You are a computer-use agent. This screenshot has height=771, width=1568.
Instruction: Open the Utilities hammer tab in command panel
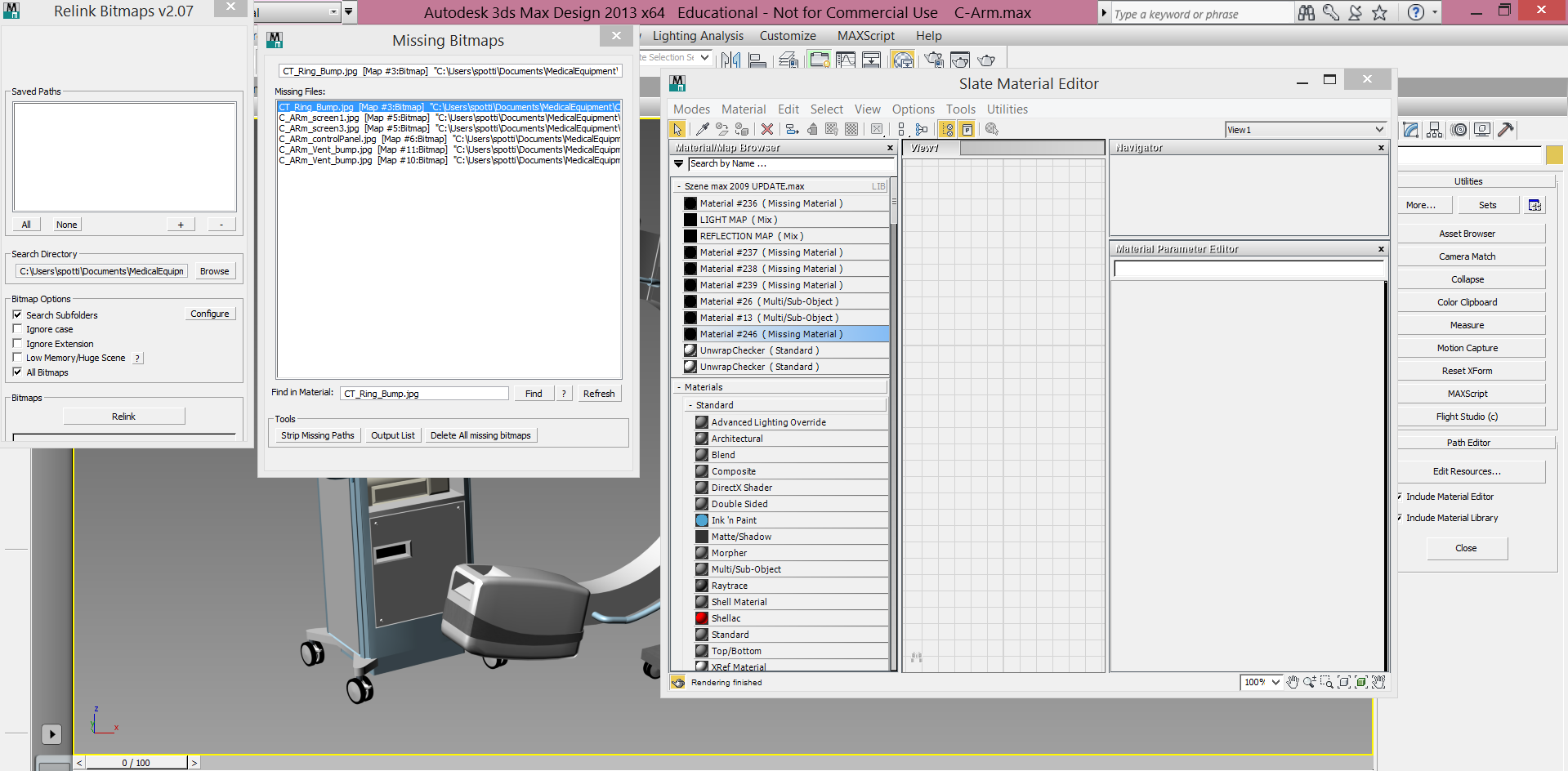[1506, 129]
